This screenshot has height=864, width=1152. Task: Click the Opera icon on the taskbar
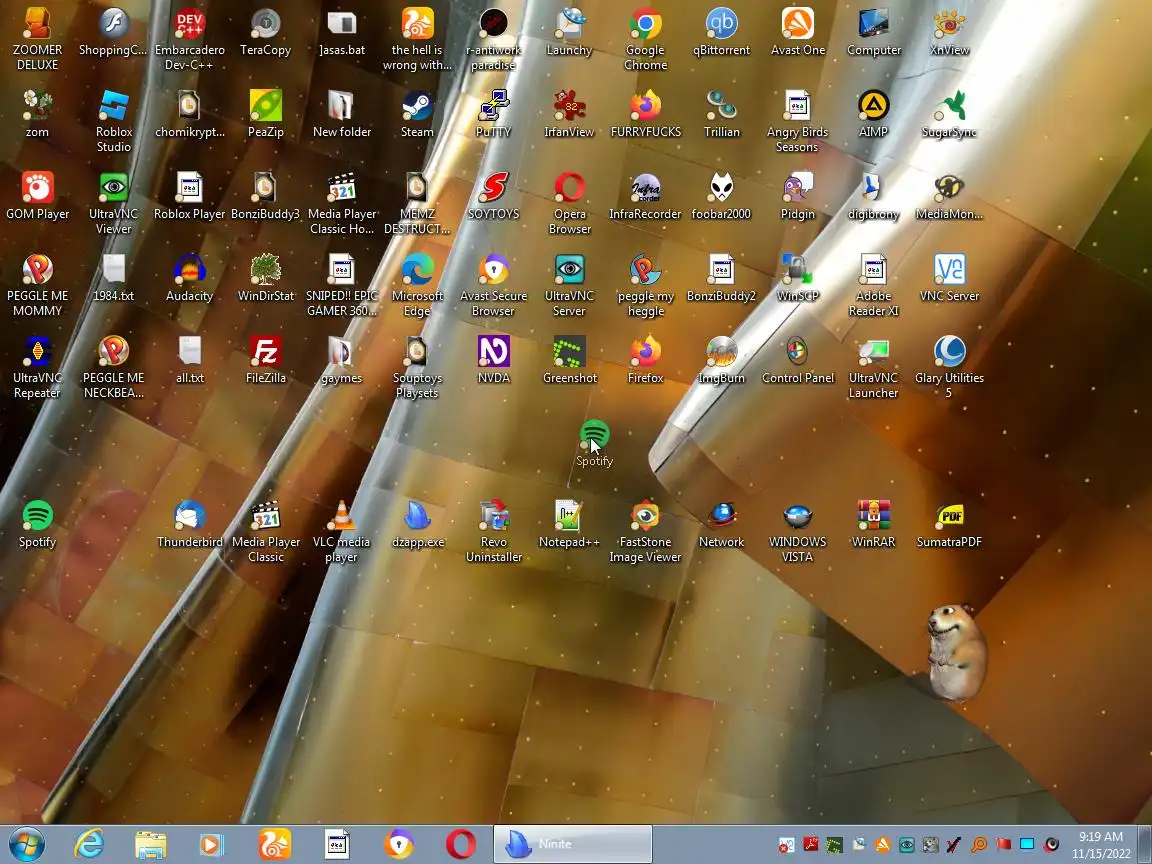(x=461, y=844)
